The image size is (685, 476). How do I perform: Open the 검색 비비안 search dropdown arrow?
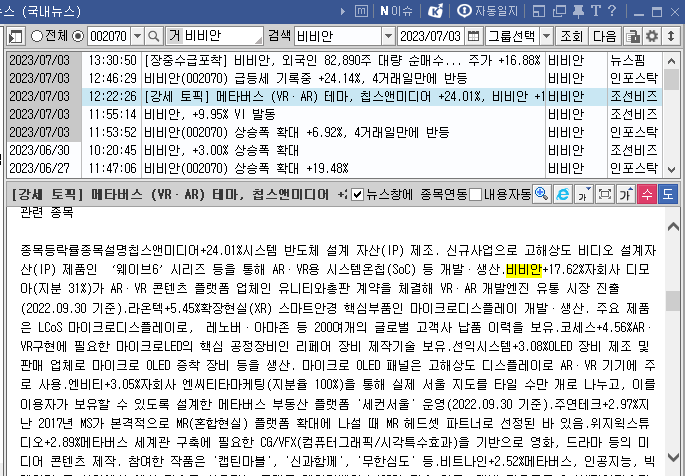pos(388,36)
